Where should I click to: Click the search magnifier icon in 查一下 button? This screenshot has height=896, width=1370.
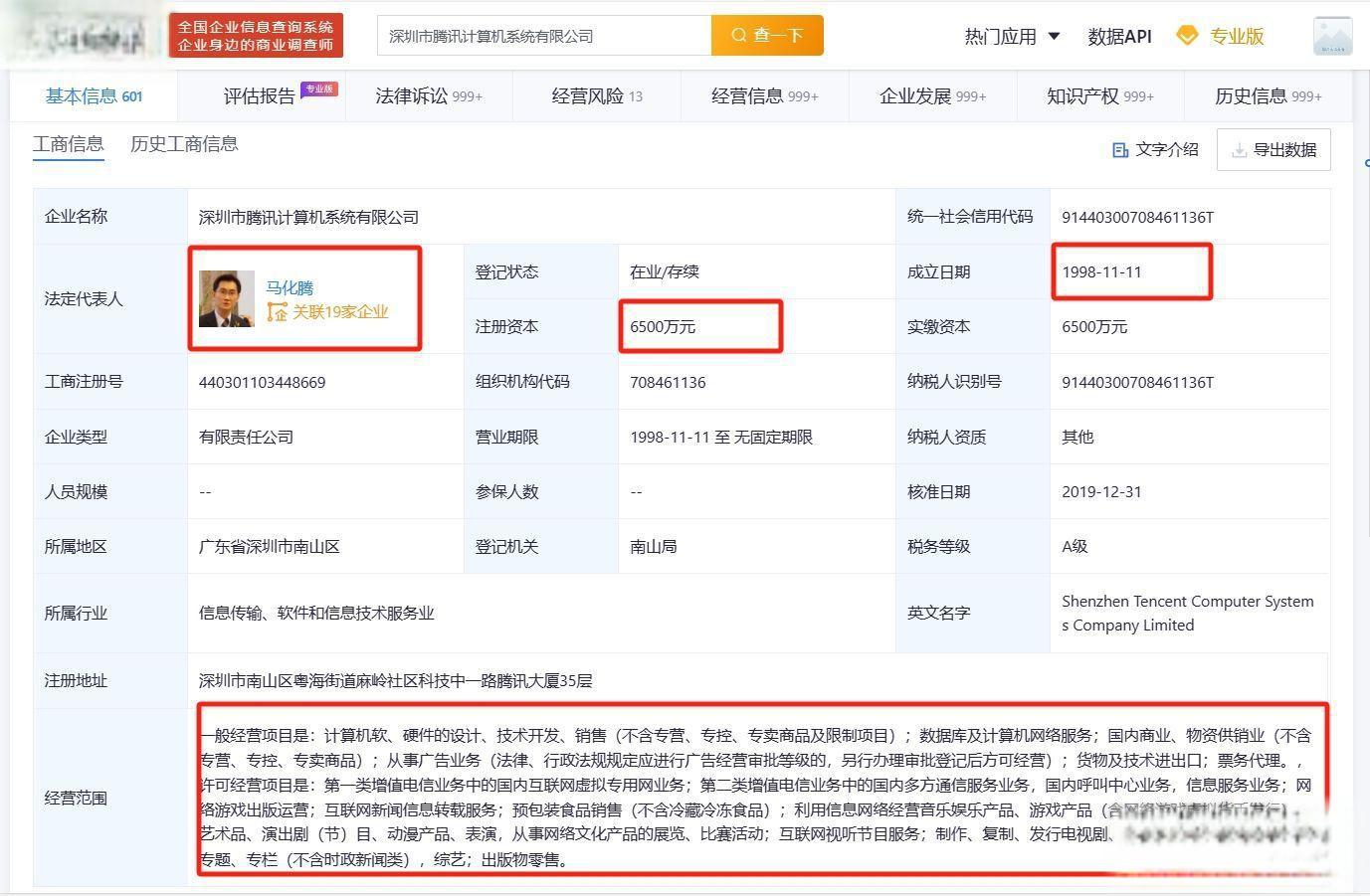click(739, 36)
